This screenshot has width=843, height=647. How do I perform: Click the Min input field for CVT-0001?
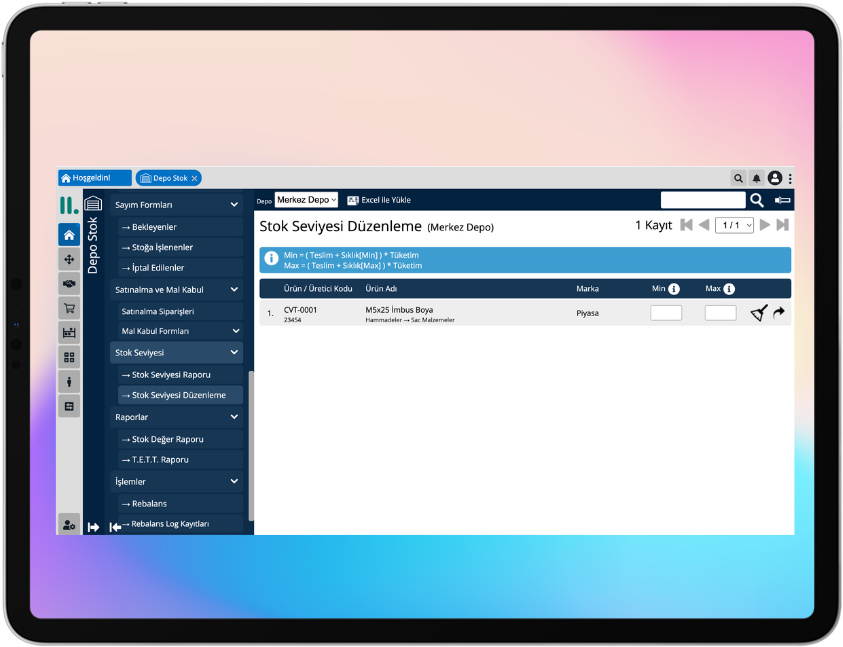coord(666,313)
